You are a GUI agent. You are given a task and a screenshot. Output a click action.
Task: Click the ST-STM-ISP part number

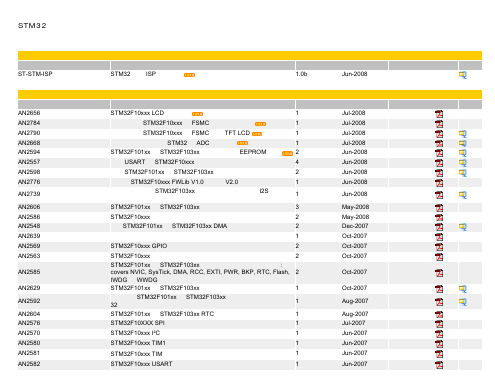click(35, 74)
